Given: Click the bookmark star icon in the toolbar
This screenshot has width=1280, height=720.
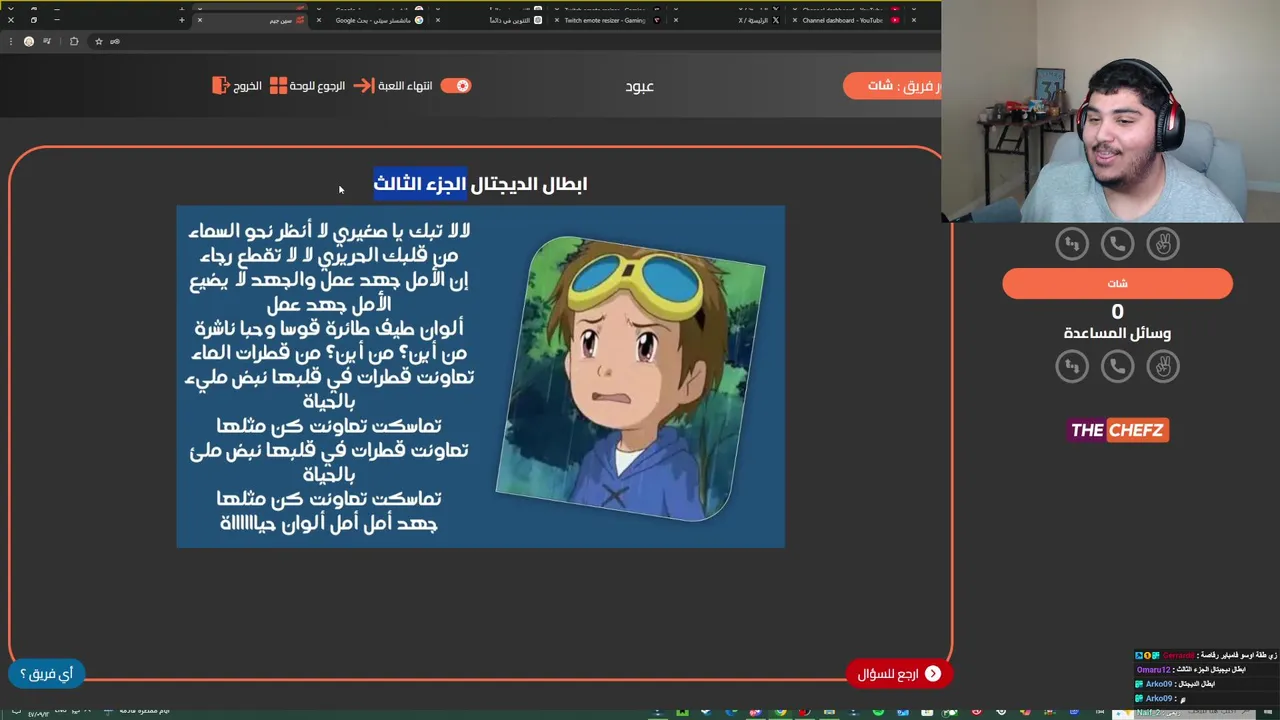Looking at the screenshot, I should (x=98, y=41).
